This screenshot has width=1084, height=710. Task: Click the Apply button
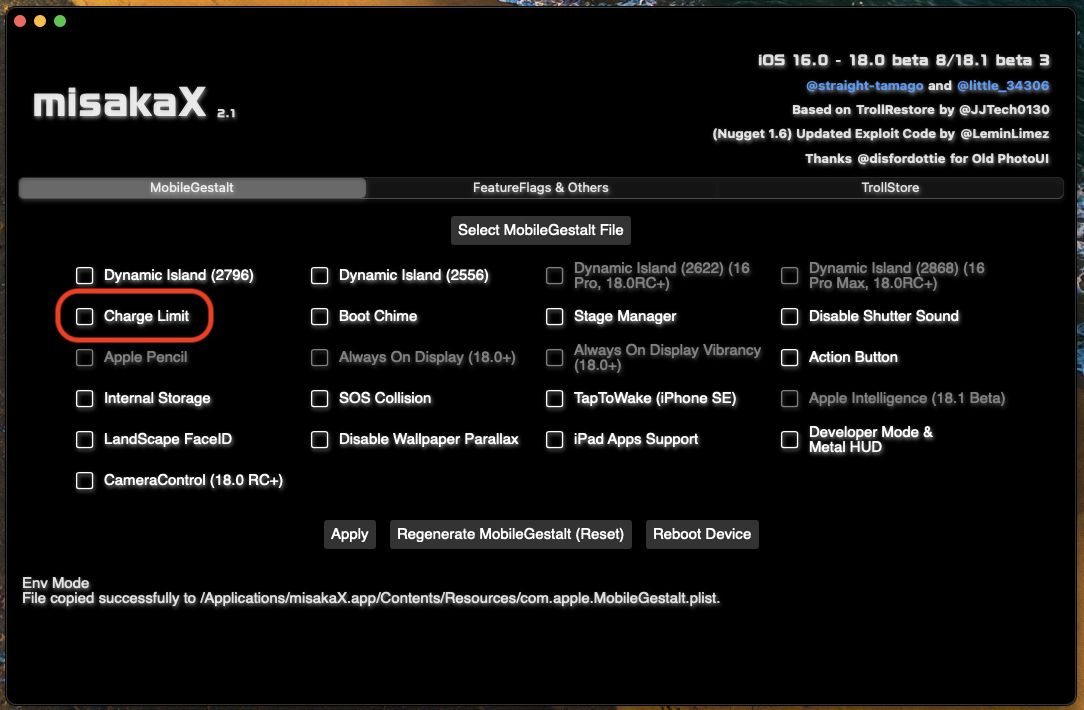coord(350,534)
